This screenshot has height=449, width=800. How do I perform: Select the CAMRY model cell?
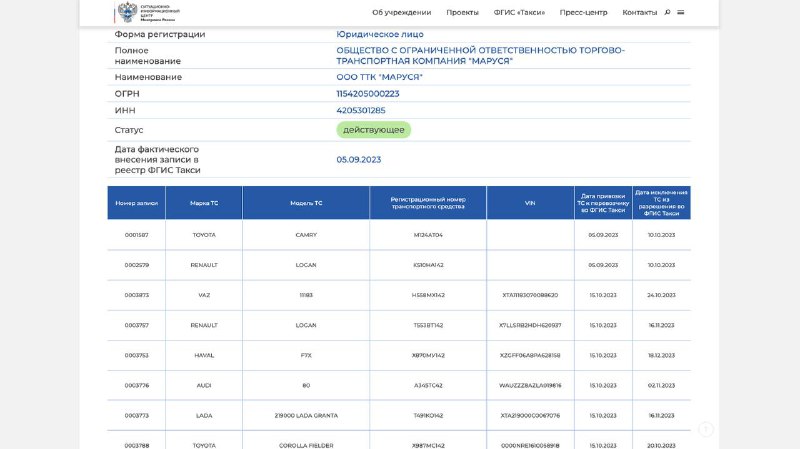point(306,235)
